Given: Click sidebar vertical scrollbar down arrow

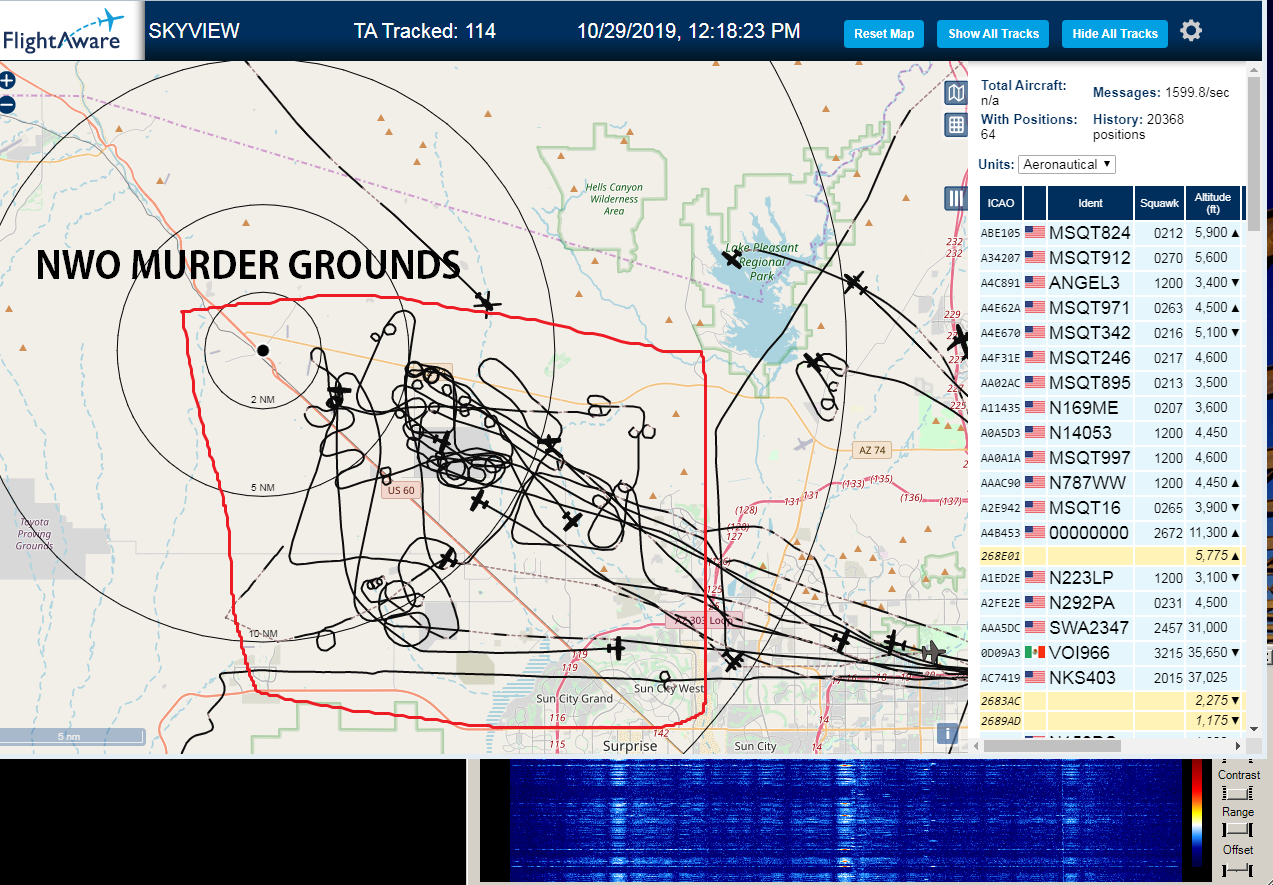Looking at the screenshot, I should click(x=1254, y=727).
